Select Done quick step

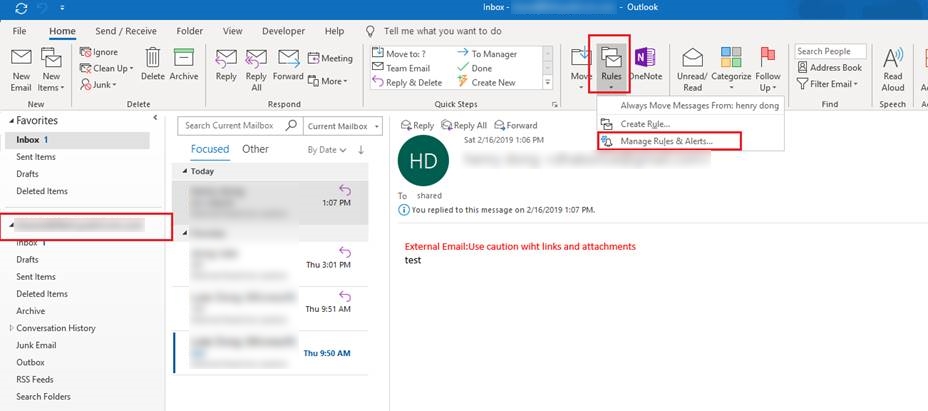[475, 68]
